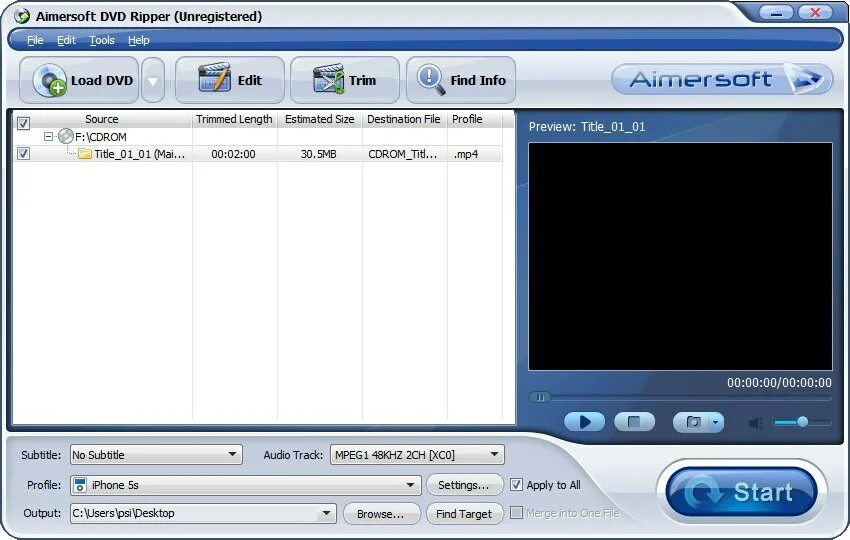
Task: Stop the preview playback
Action: 634,422
